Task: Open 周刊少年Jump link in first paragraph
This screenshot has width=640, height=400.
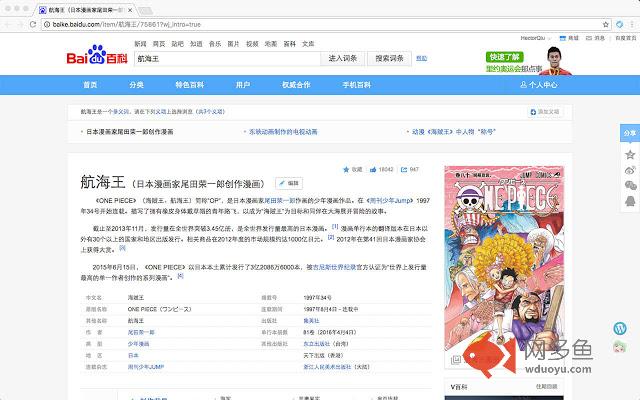Action: point(390,200)
